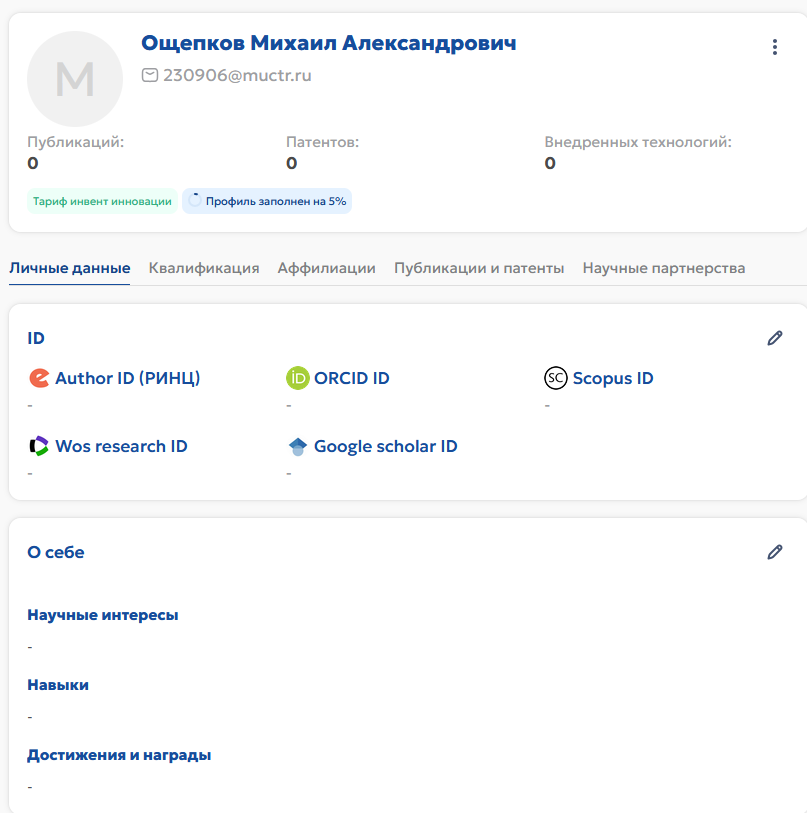
Task: Click the pencil edit icon in О себе section
Action: coord(774,552)
